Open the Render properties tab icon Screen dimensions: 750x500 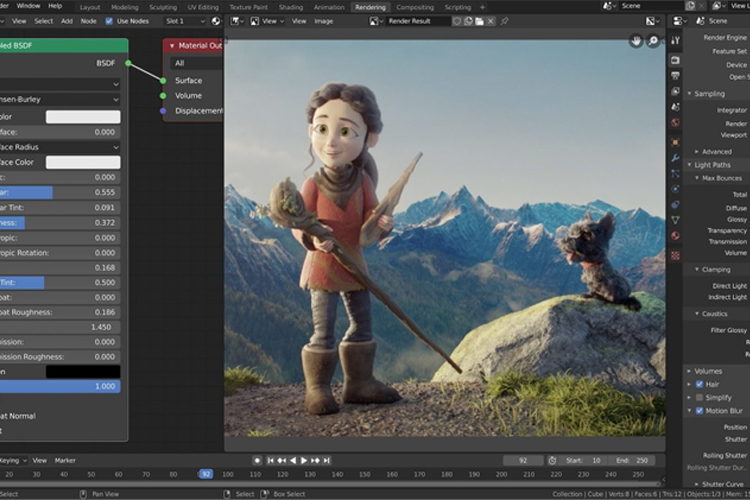(675, 60)
